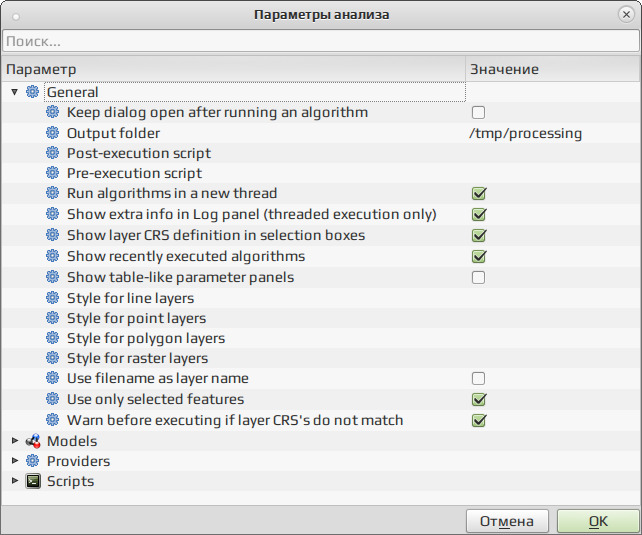This screenshot has height=535, width=642.
Task: Click the Models group icon
Action: (x=33, y=441)
